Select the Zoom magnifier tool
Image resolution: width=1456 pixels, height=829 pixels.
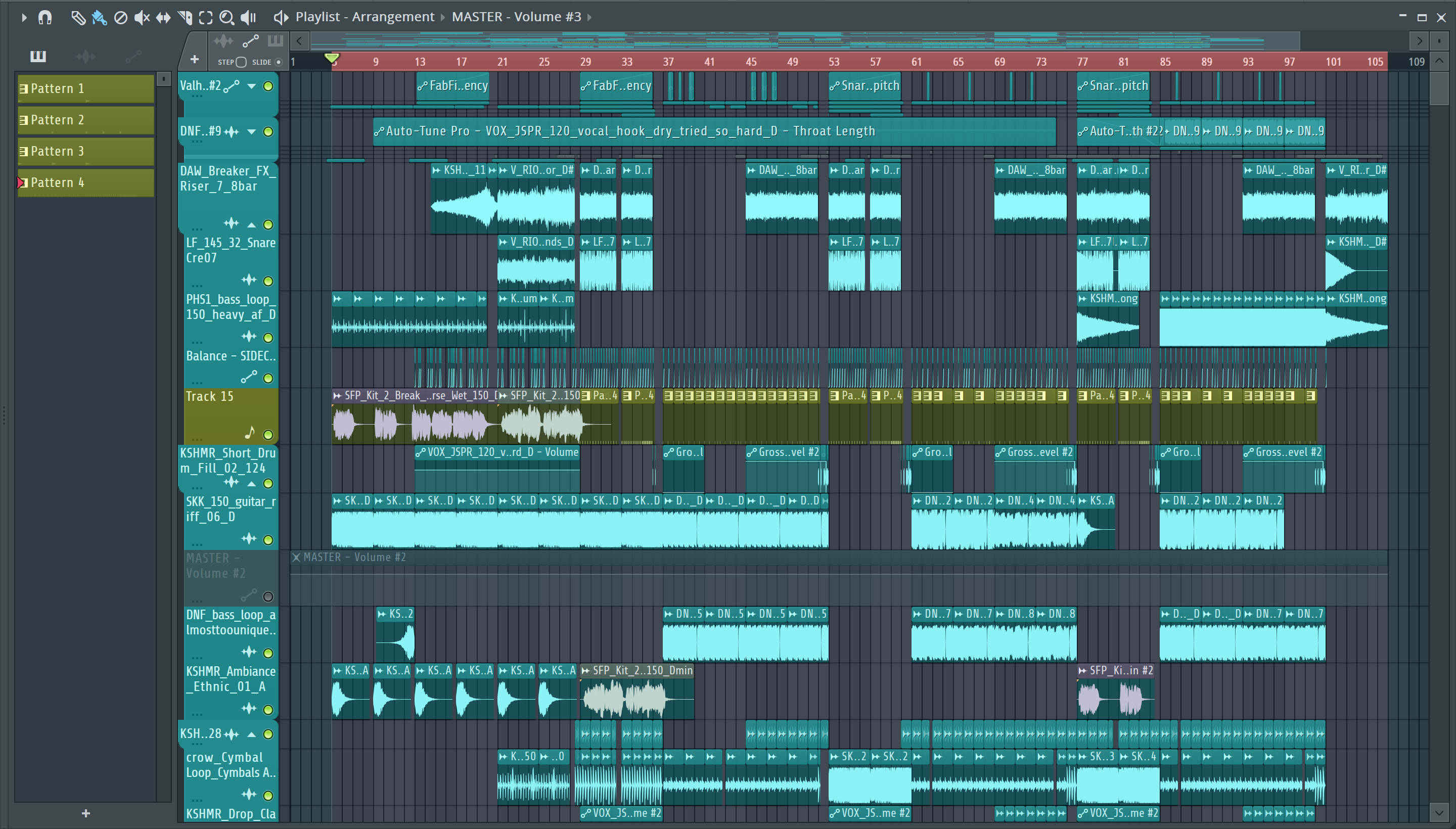tap(226, 18)
